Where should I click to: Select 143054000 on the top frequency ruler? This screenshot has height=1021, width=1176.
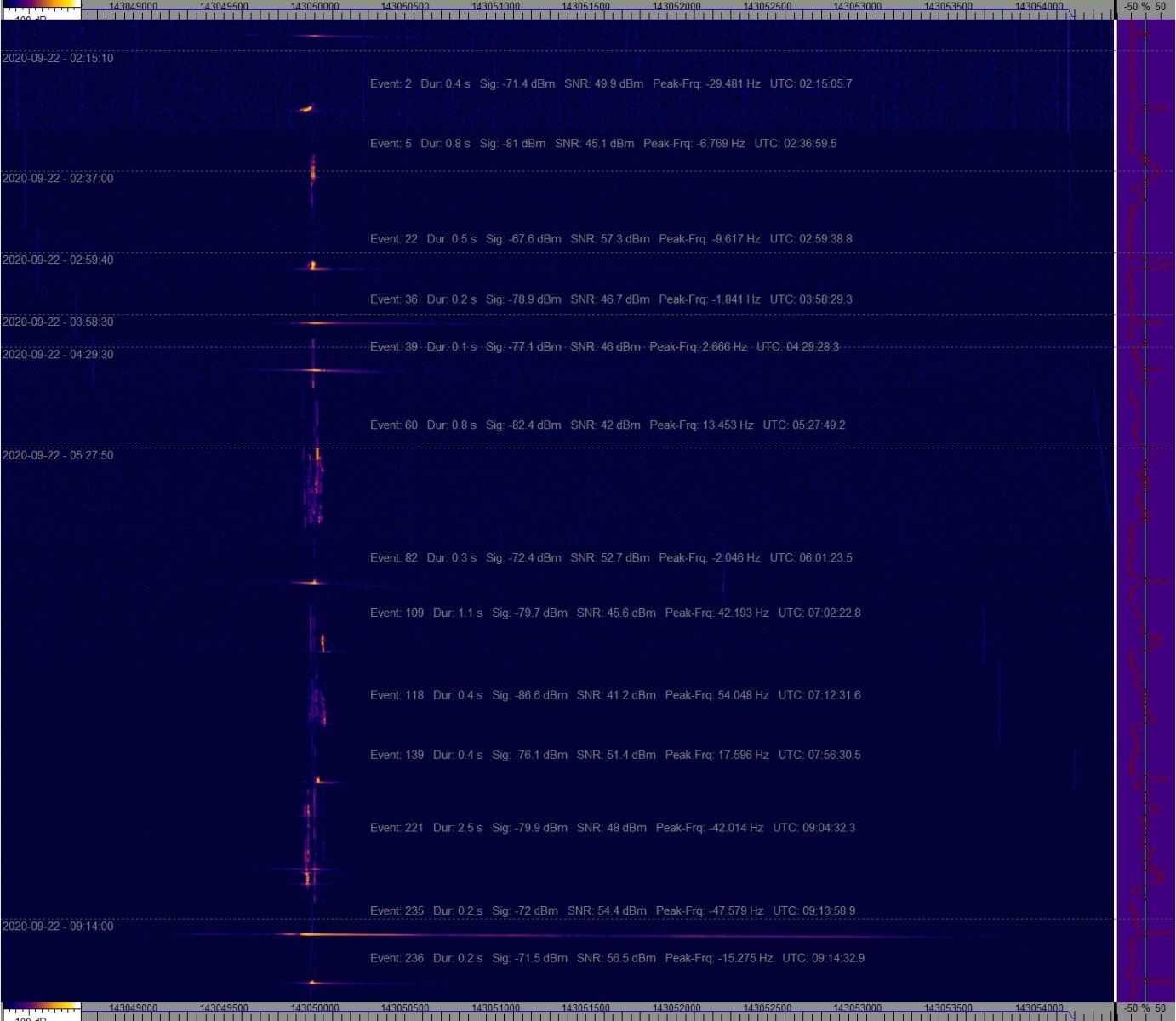1039,6
